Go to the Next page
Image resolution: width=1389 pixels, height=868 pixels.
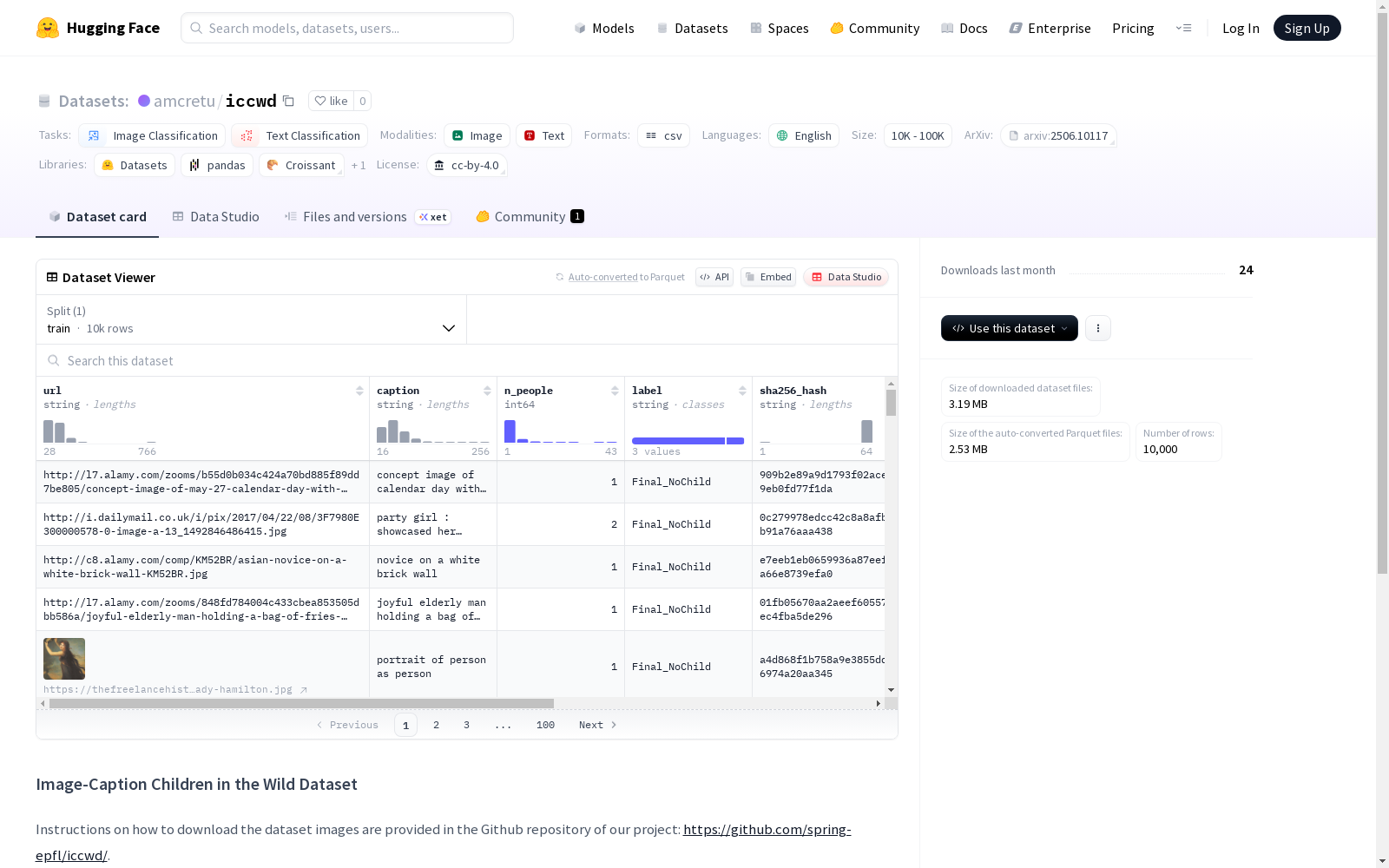(x=597, y=725)
